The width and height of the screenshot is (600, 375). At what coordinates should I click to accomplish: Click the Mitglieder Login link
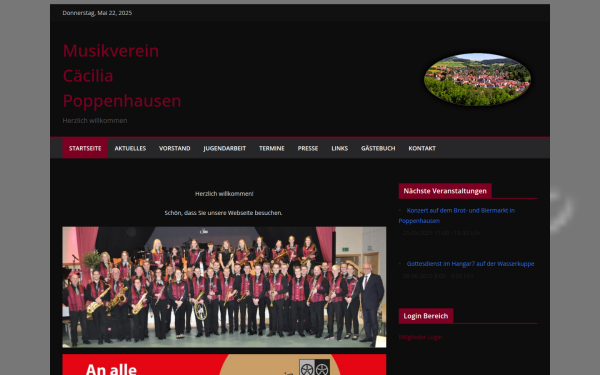421,337
